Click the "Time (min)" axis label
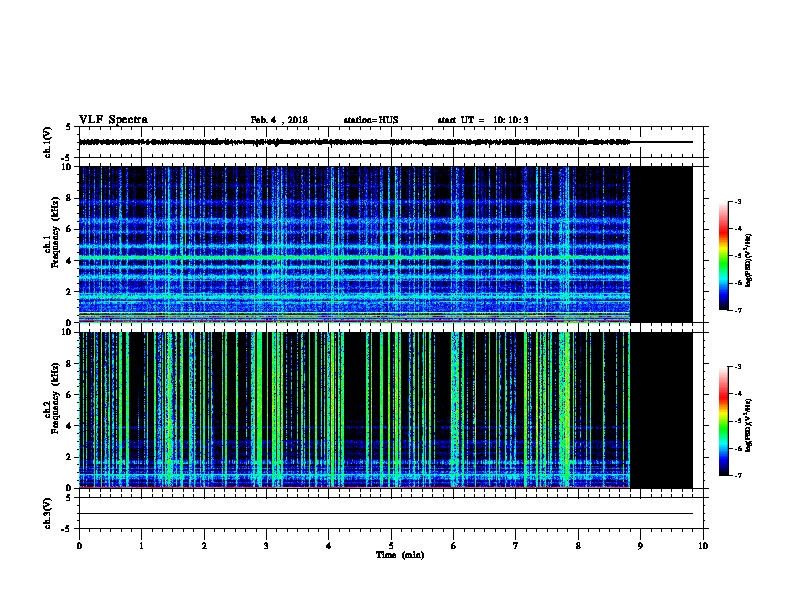Viewport: 792px width, 612px height. pos(400,555)
